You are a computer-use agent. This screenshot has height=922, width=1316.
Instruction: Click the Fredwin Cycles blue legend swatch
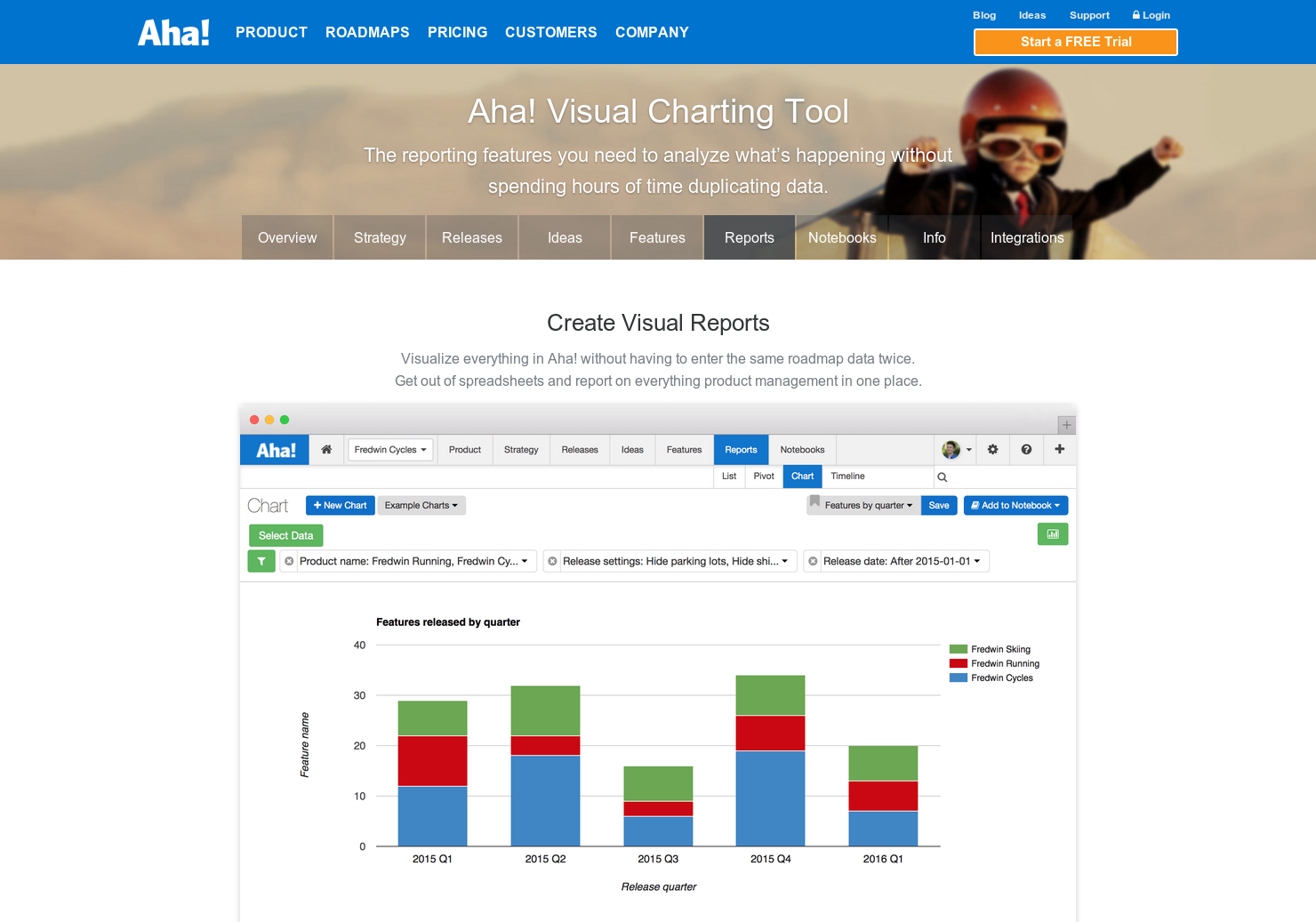[x=959, y=677]
